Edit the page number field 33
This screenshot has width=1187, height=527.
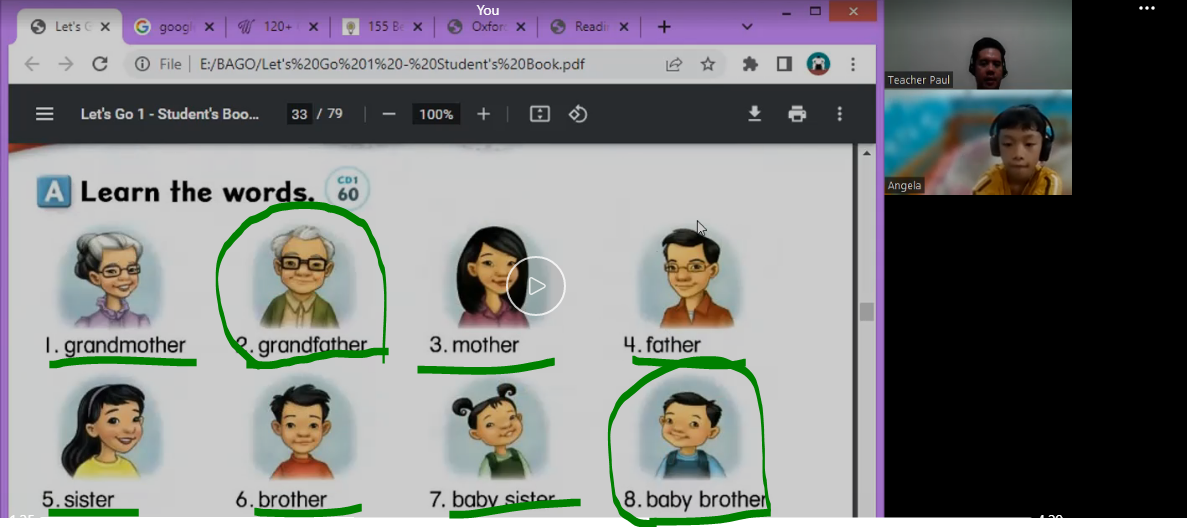click(x=299, y=114)
